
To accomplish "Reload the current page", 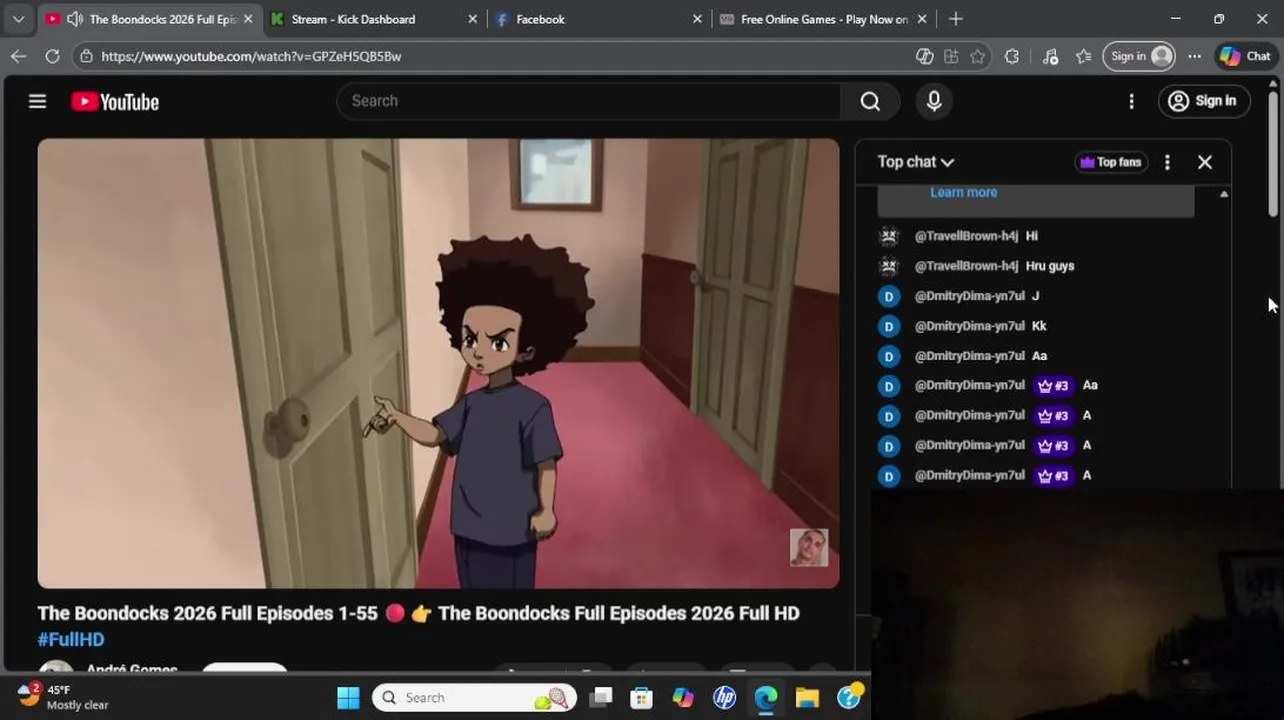I will click(x=52, y=57).
